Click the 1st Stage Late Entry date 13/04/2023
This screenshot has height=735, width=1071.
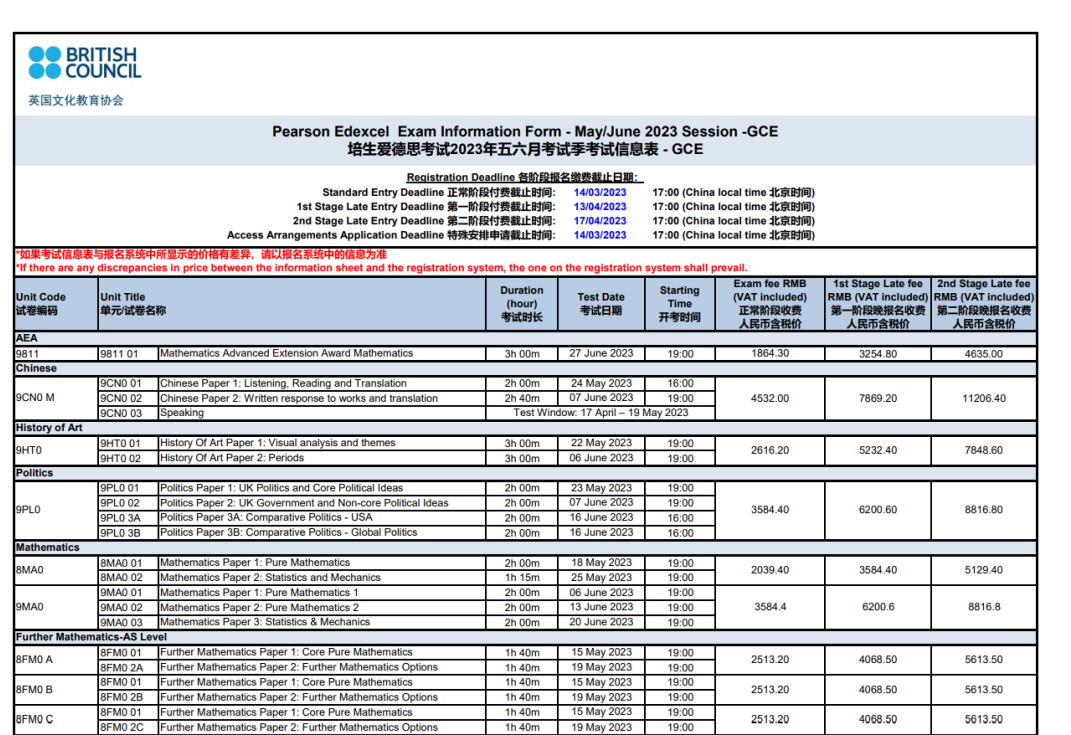[x=600, y=207]
